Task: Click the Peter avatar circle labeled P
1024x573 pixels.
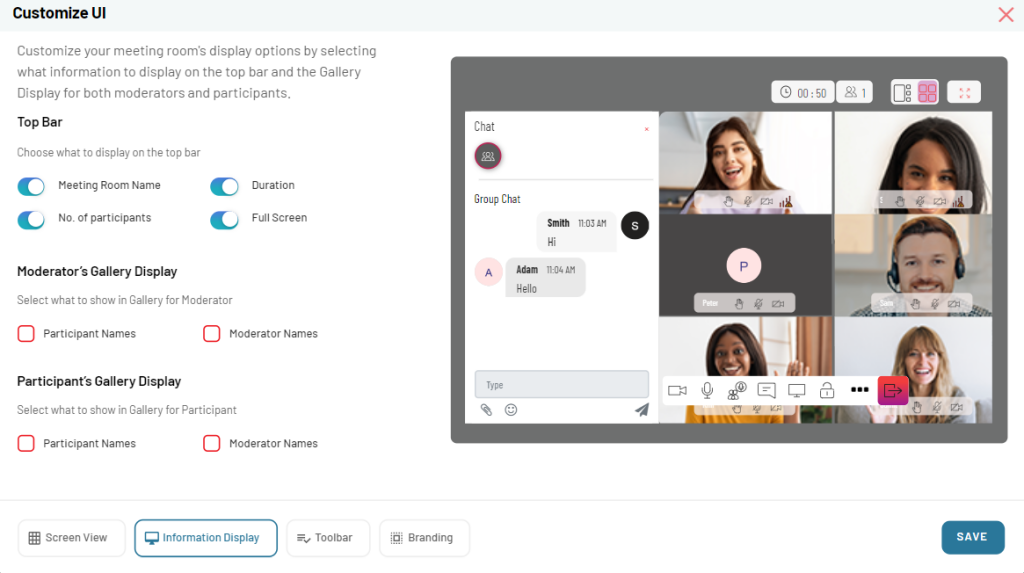Action: click(744, 266)
